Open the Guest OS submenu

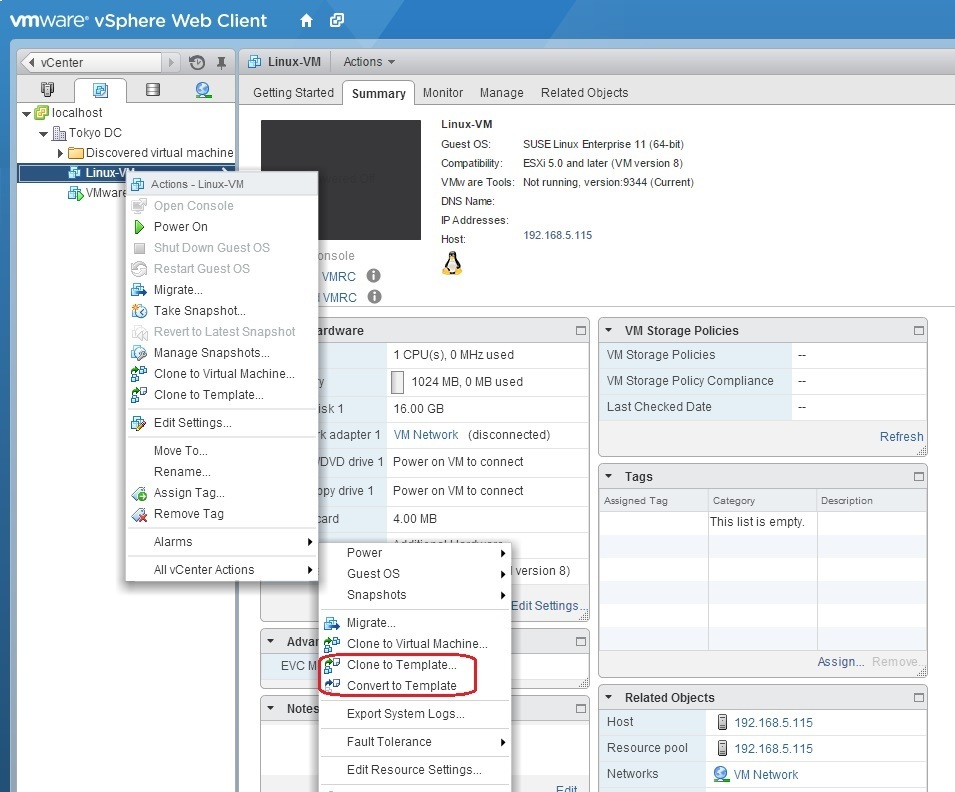[x=415, y=574]
